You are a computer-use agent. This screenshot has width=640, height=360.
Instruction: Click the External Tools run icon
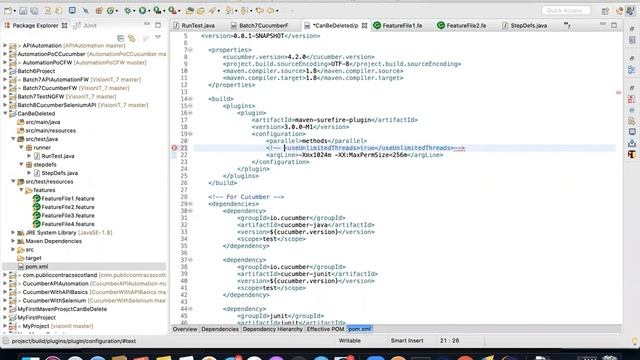pyautogui.click(x=172, y=11)
